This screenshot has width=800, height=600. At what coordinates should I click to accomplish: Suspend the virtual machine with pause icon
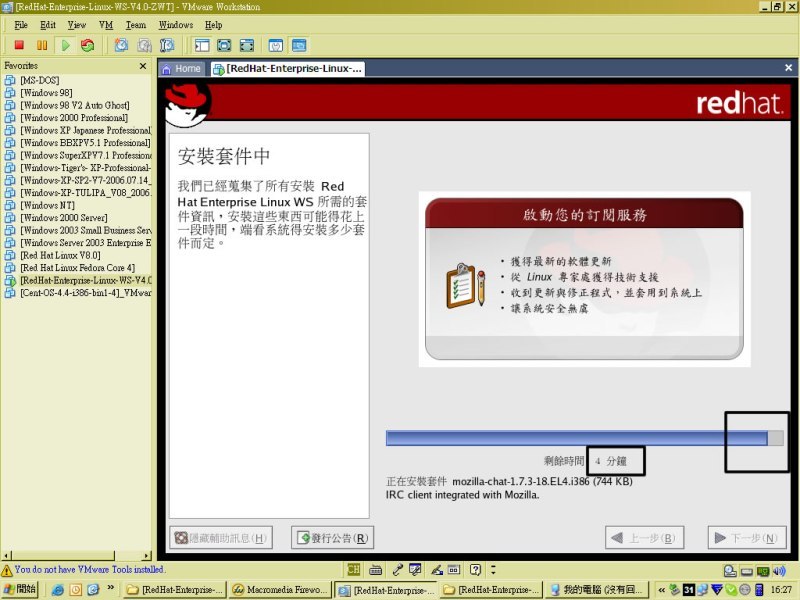click(42, 45)
